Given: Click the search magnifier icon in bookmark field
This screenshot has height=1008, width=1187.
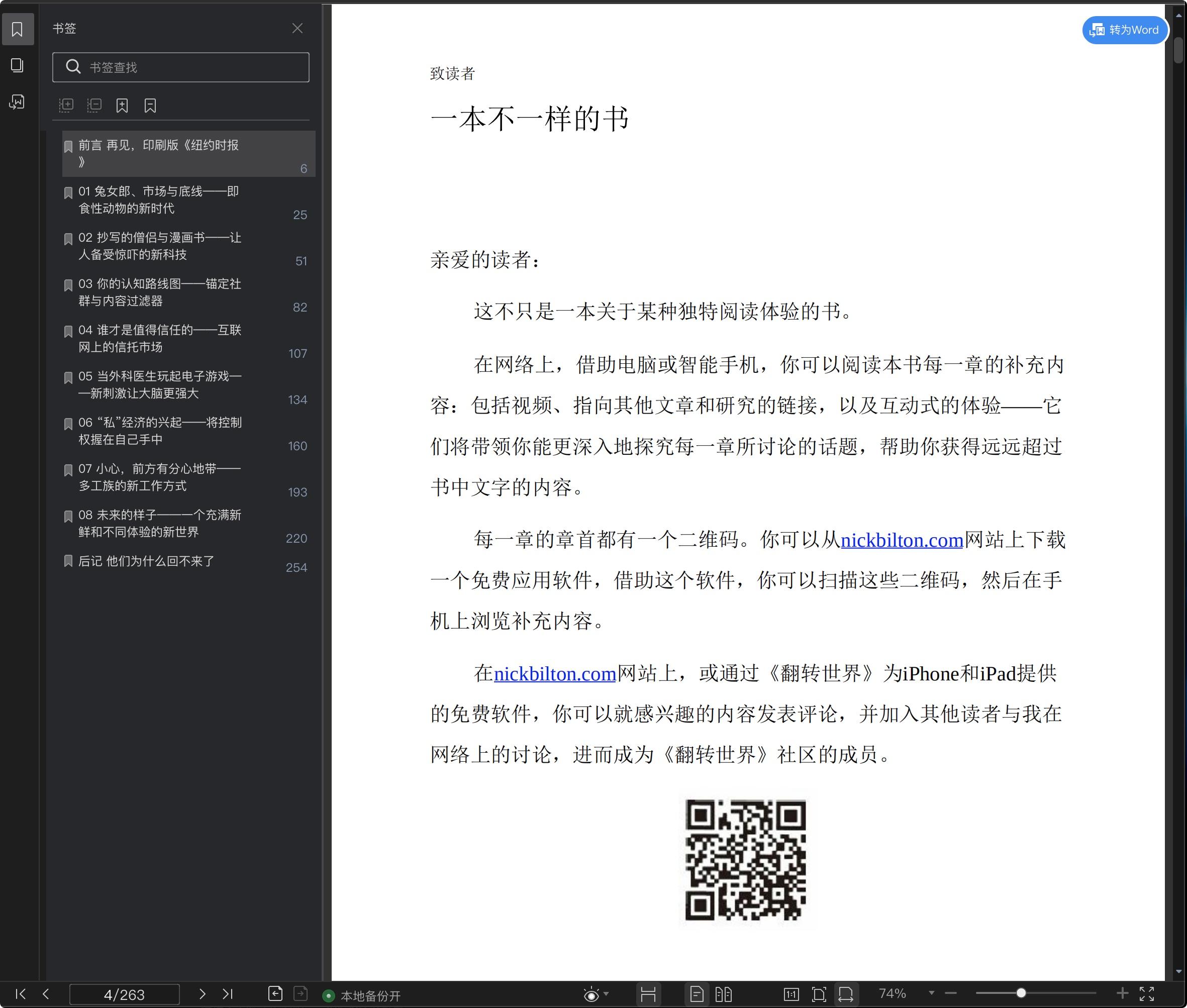Looking at the screenshot, I should [73, 67].
